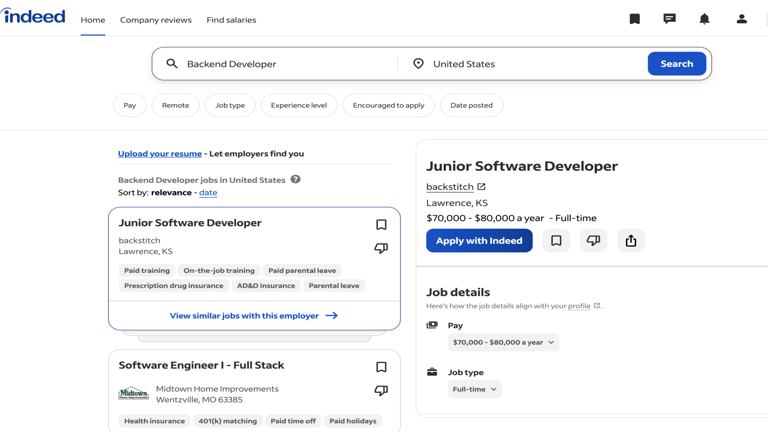Save Software Engineer I job bookmark

coord(381,367)
